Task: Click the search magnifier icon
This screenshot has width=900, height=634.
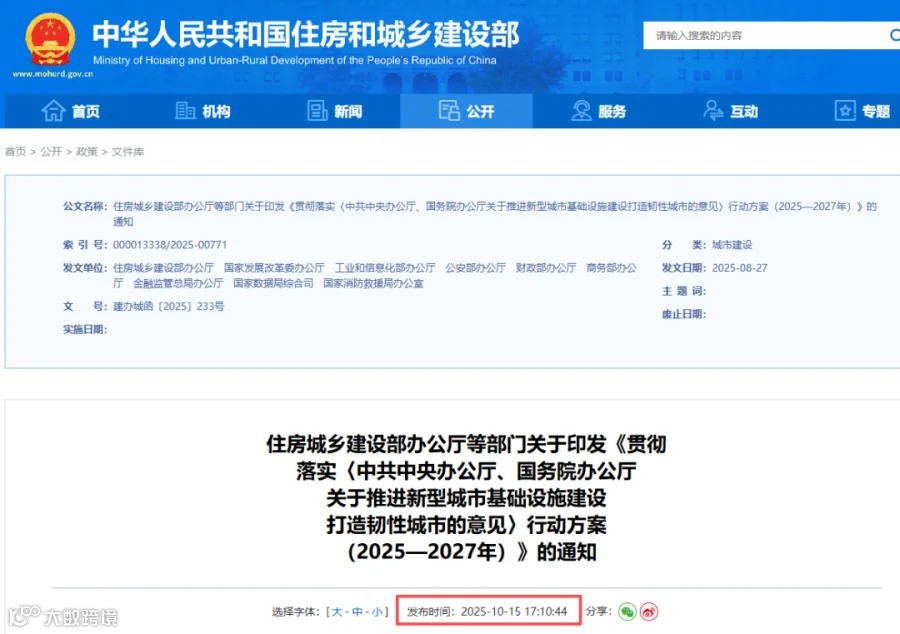Action: coord(894,36)
